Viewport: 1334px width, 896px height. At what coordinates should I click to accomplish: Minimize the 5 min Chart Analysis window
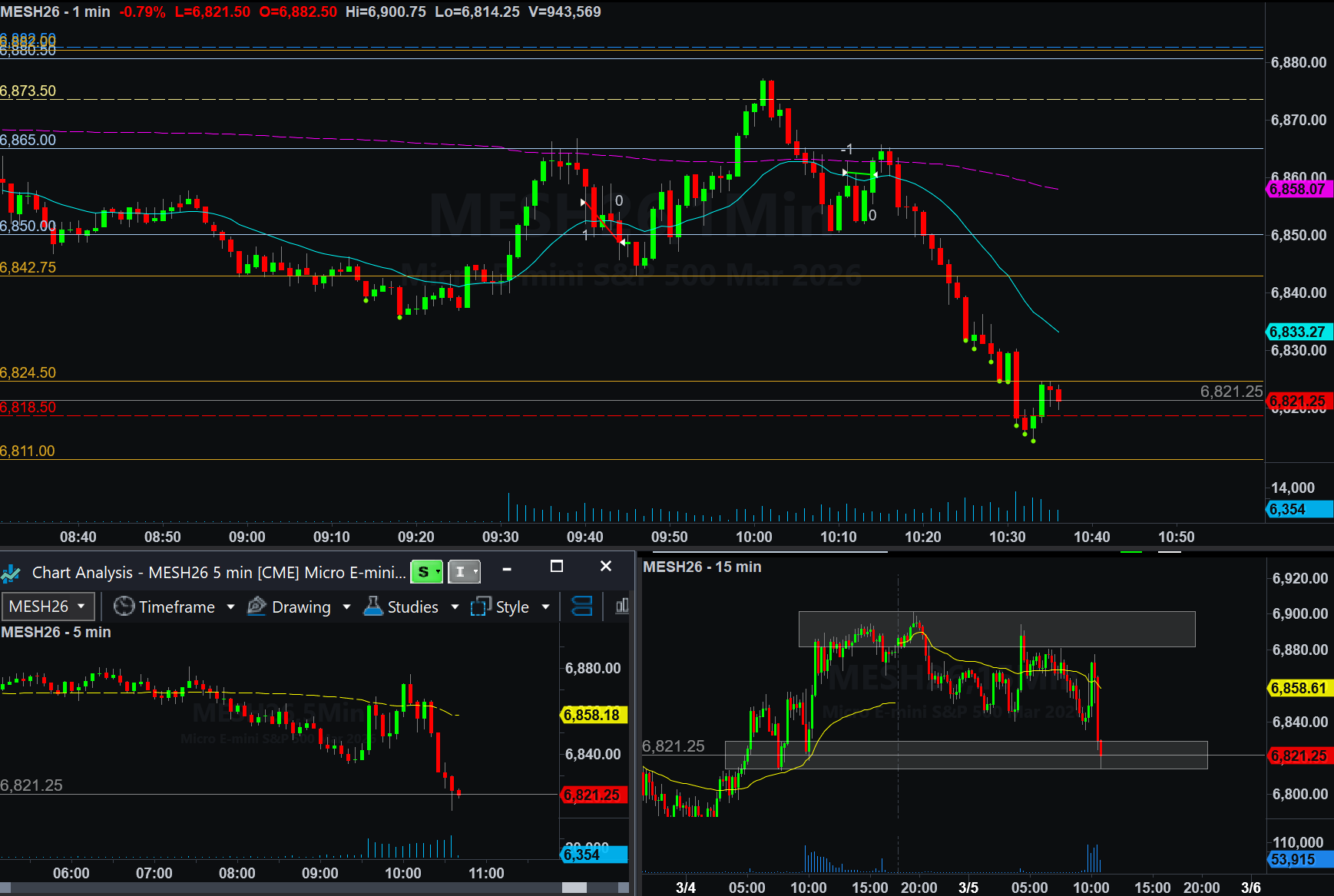(507, 569)
